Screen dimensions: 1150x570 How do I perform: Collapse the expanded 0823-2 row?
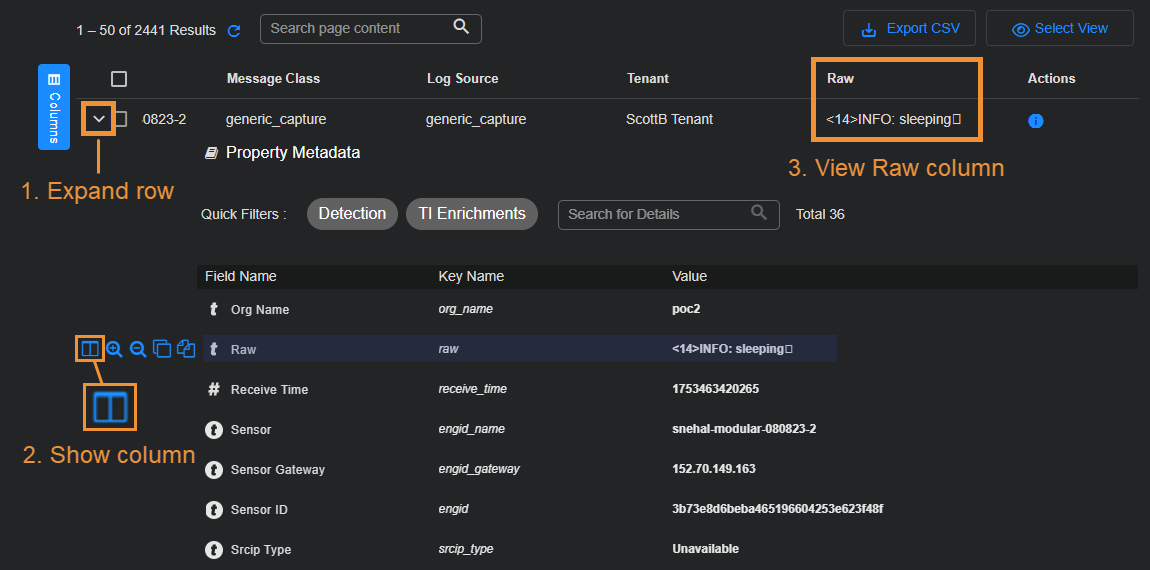(x=98, y=119)
